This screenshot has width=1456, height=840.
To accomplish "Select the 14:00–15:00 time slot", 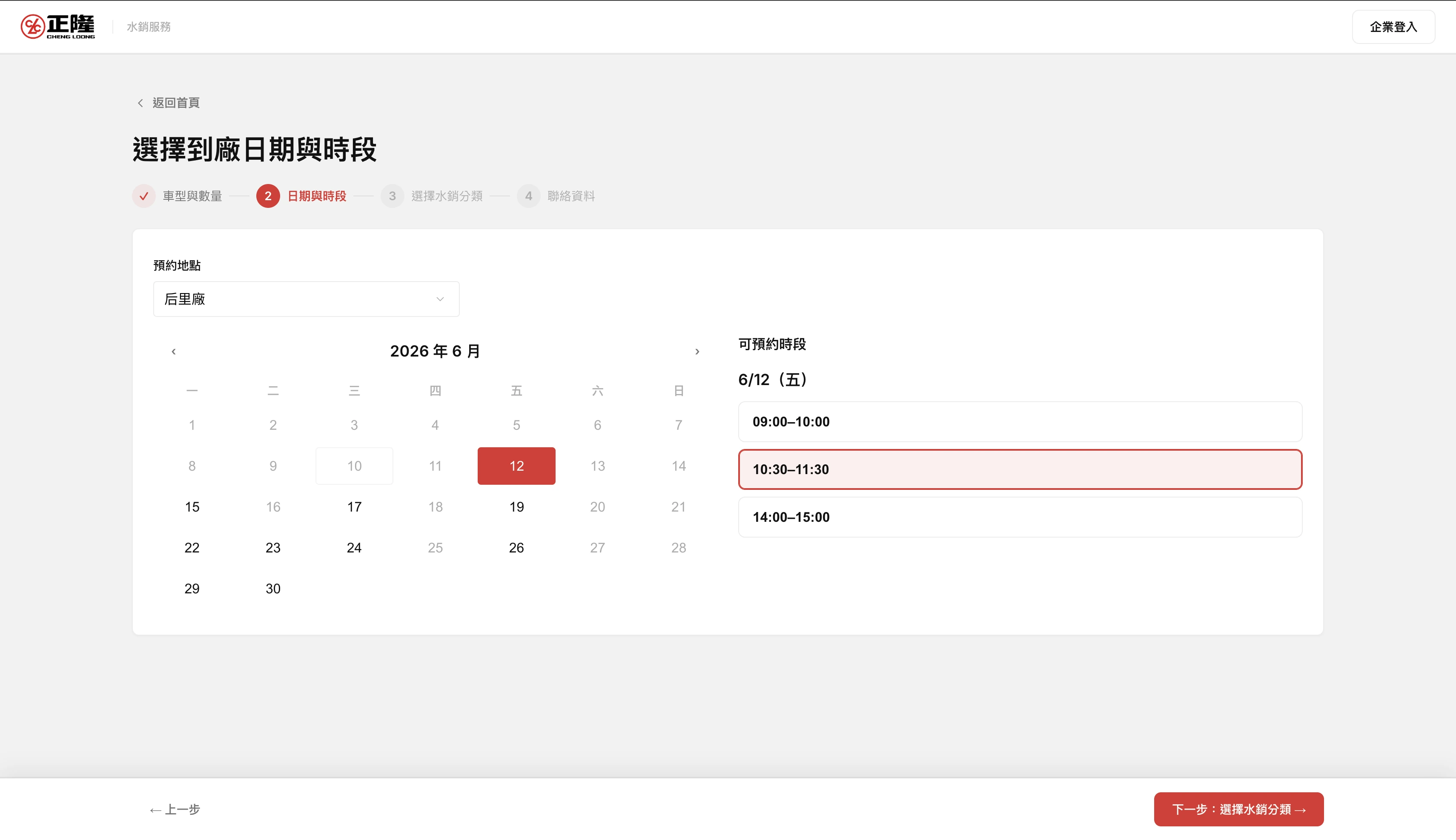I will [1020, 518].
